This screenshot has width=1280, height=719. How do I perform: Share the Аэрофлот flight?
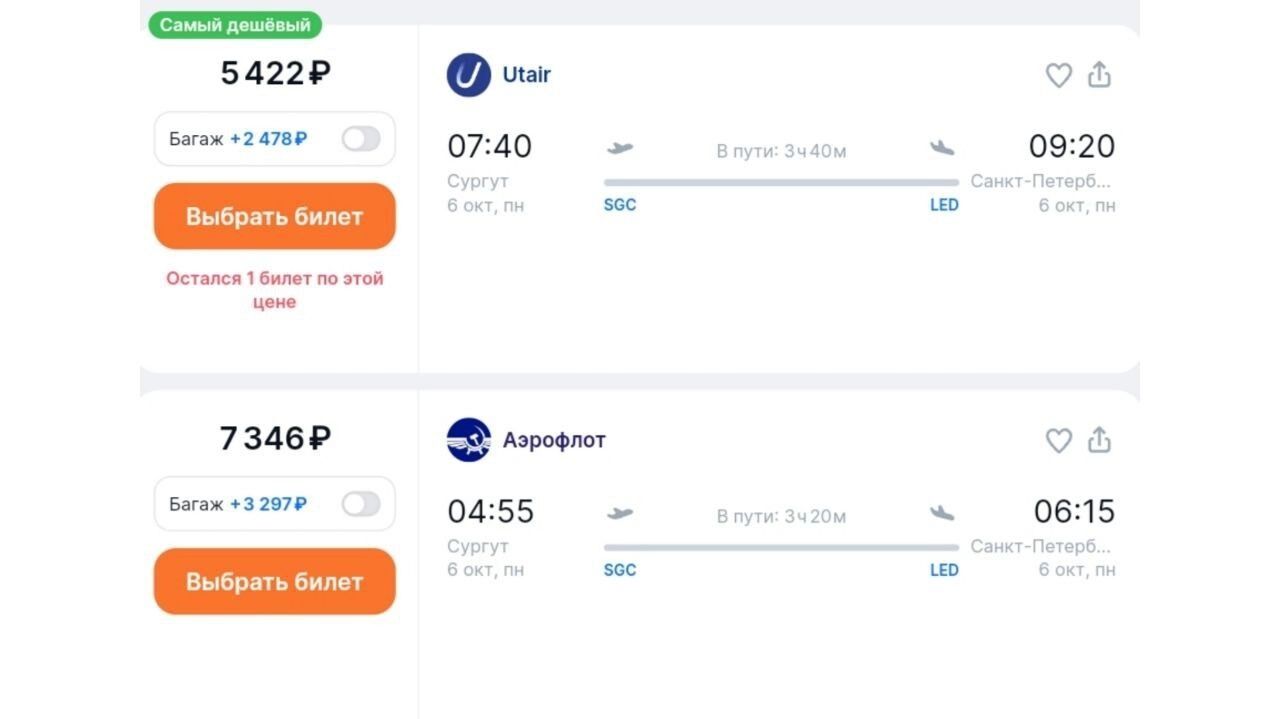pos(1099,440)
